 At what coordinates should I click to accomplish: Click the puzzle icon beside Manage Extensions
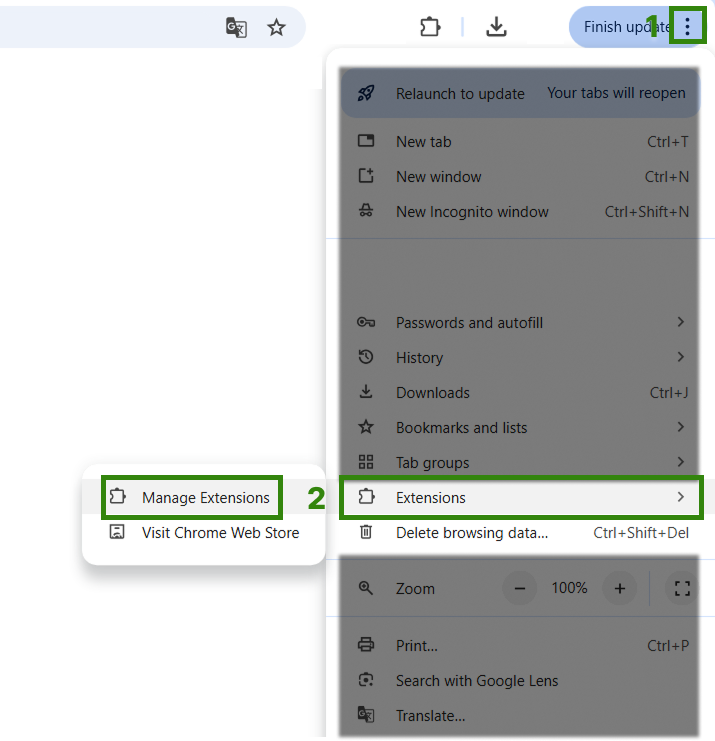117,497
